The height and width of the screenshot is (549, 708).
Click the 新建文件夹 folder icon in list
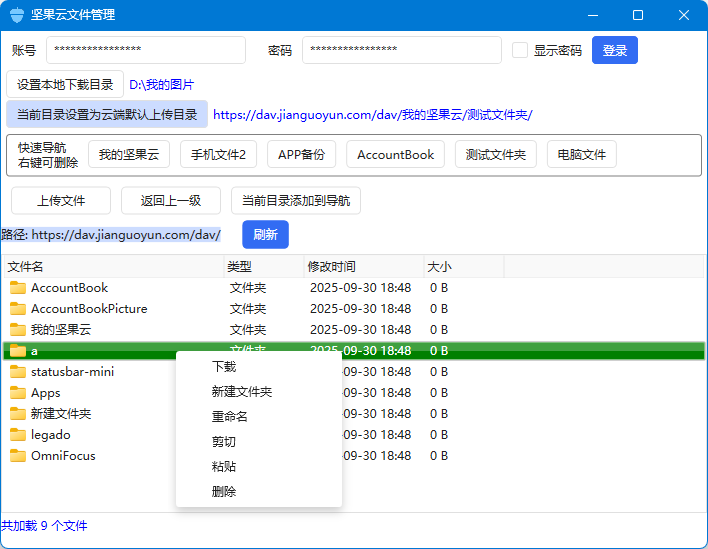[17, 414]
